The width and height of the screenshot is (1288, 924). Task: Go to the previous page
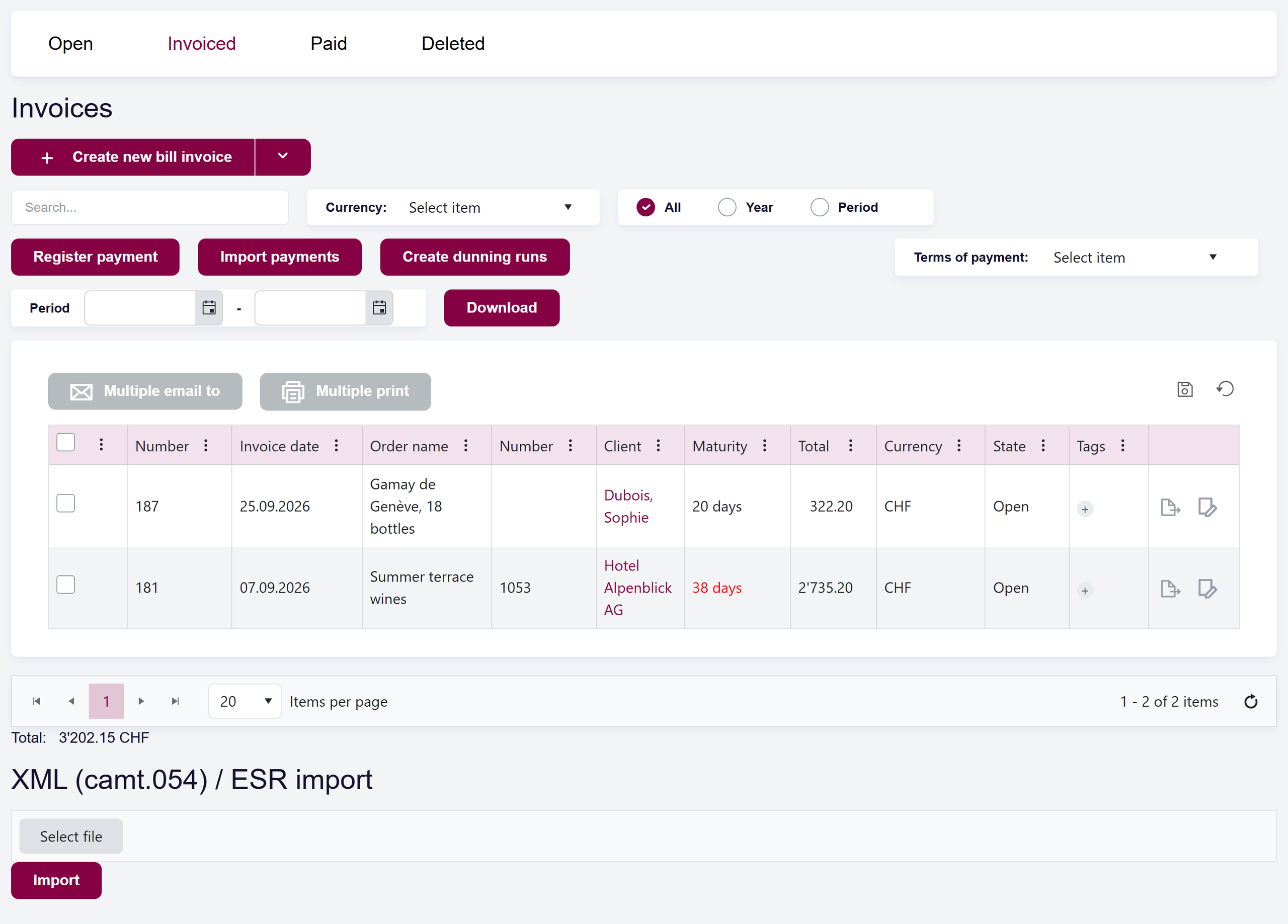[71, 701]
